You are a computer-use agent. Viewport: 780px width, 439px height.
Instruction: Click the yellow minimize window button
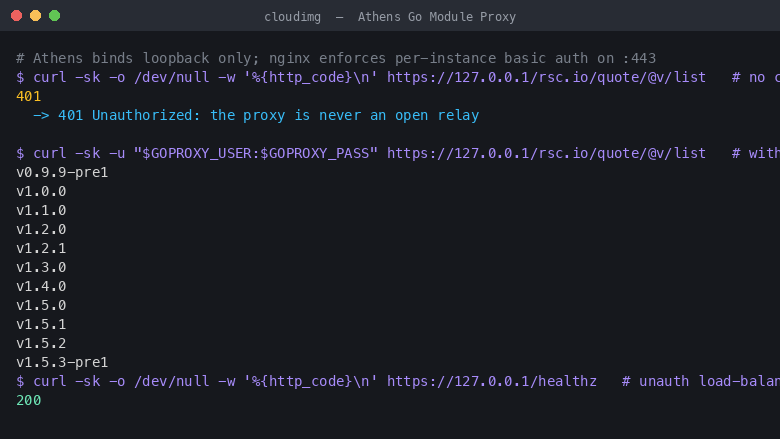point(35,16)
